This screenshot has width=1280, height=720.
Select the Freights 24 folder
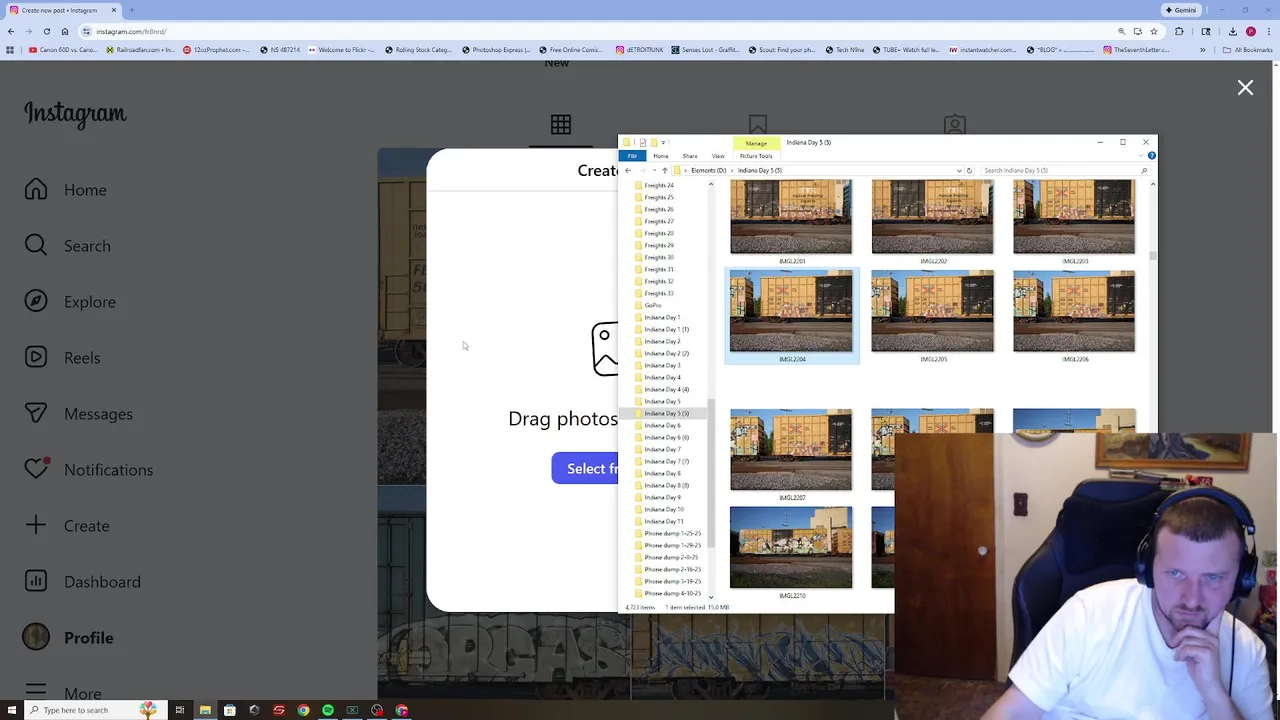point(659,185)
